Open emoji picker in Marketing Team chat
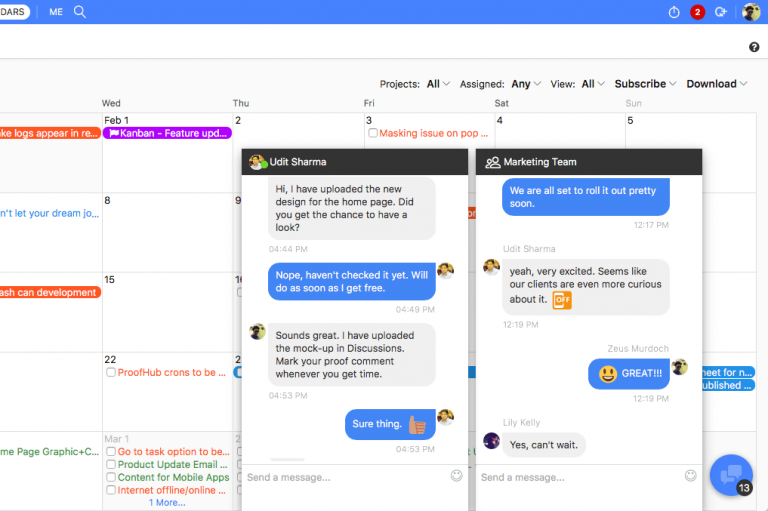The height and width of the screenshot is (511, 768). coord(690,476)
